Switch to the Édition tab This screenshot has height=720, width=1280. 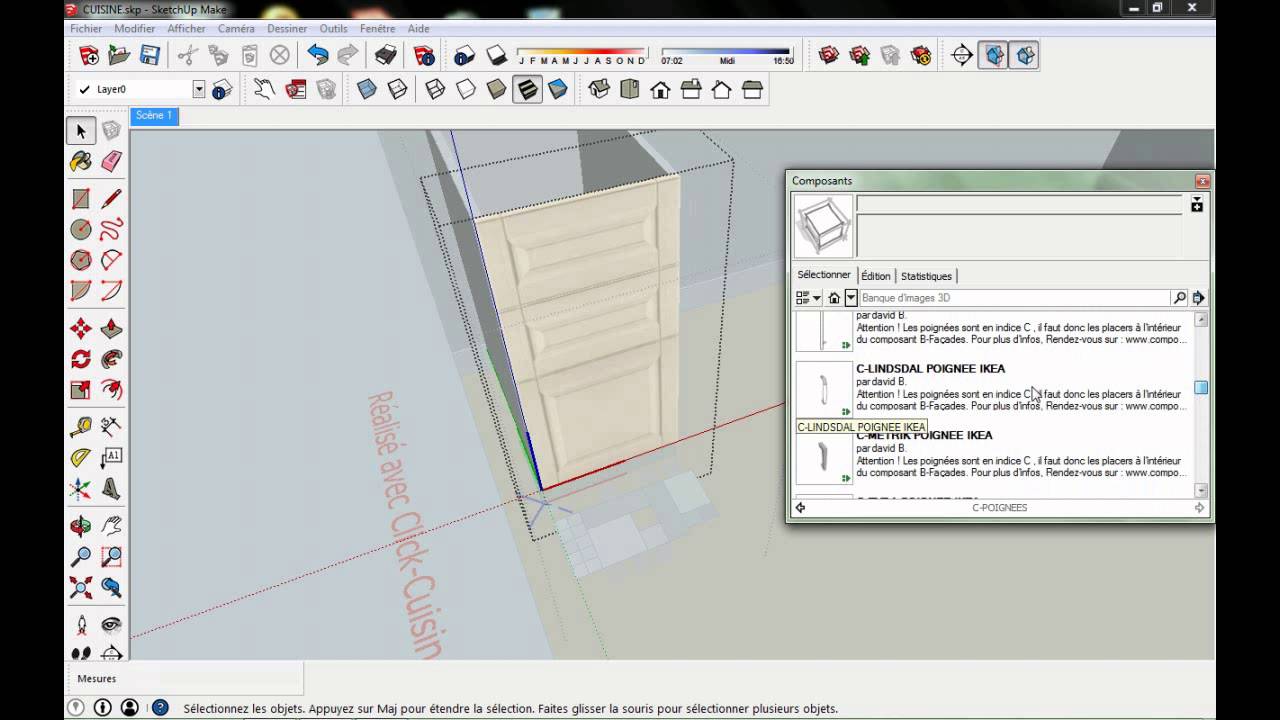[876, 276]
